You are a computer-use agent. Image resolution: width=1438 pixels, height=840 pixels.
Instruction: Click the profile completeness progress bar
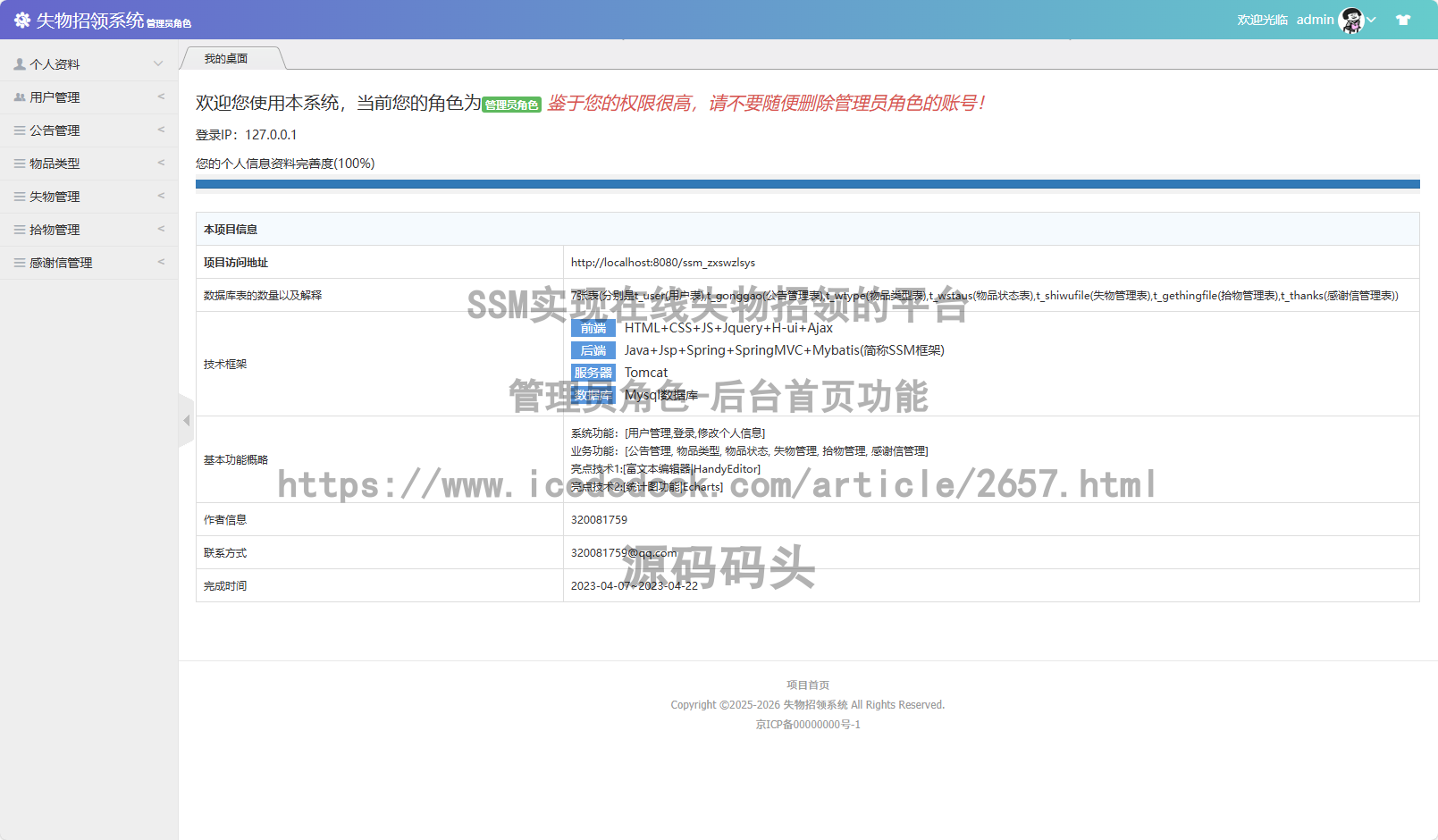pyautogui.click(x=807, y=184)
